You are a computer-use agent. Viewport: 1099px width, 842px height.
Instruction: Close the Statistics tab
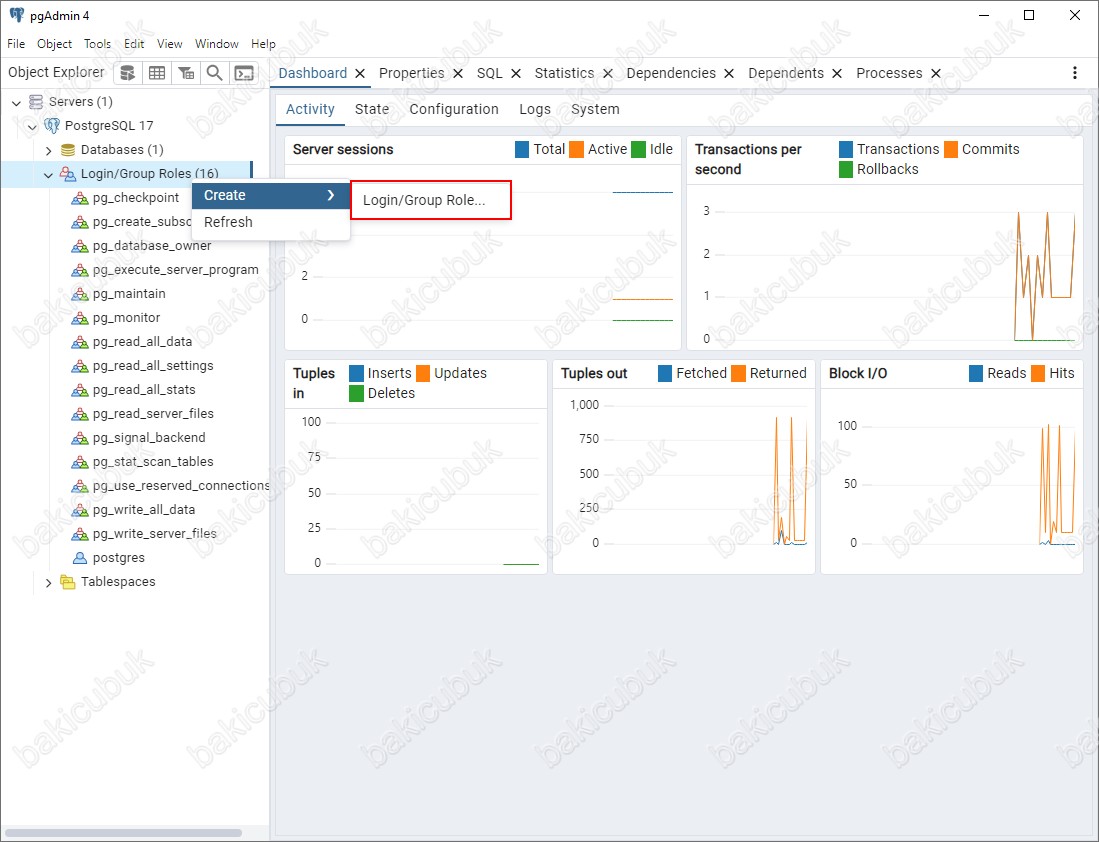[x=608, y=74]
